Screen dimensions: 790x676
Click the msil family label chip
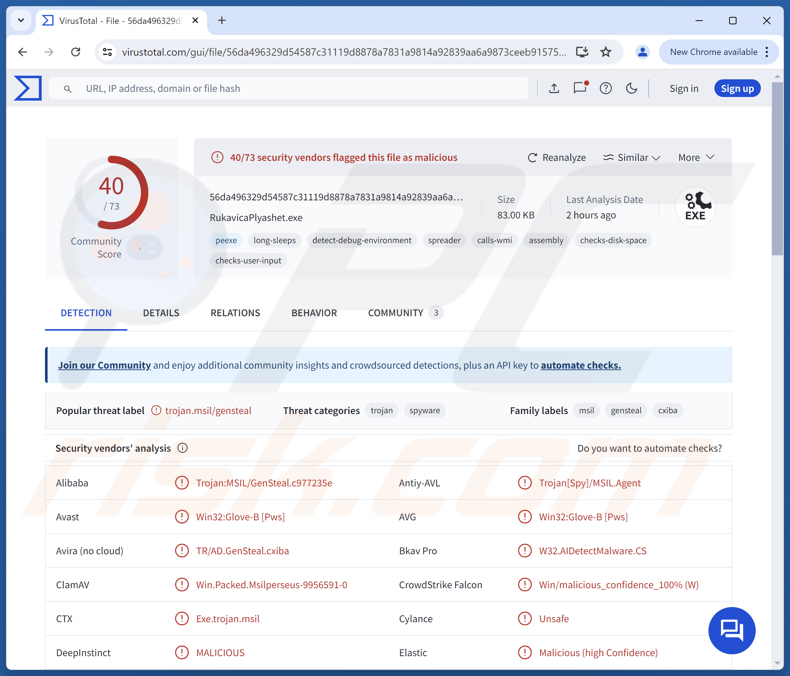pyautogui.click(x=586, y=411)
